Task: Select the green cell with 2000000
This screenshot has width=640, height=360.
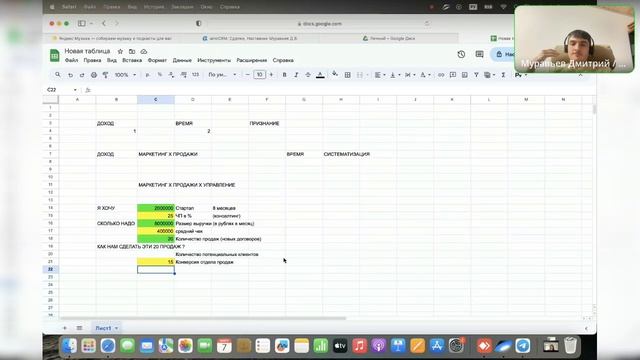Action: [156, 208]
